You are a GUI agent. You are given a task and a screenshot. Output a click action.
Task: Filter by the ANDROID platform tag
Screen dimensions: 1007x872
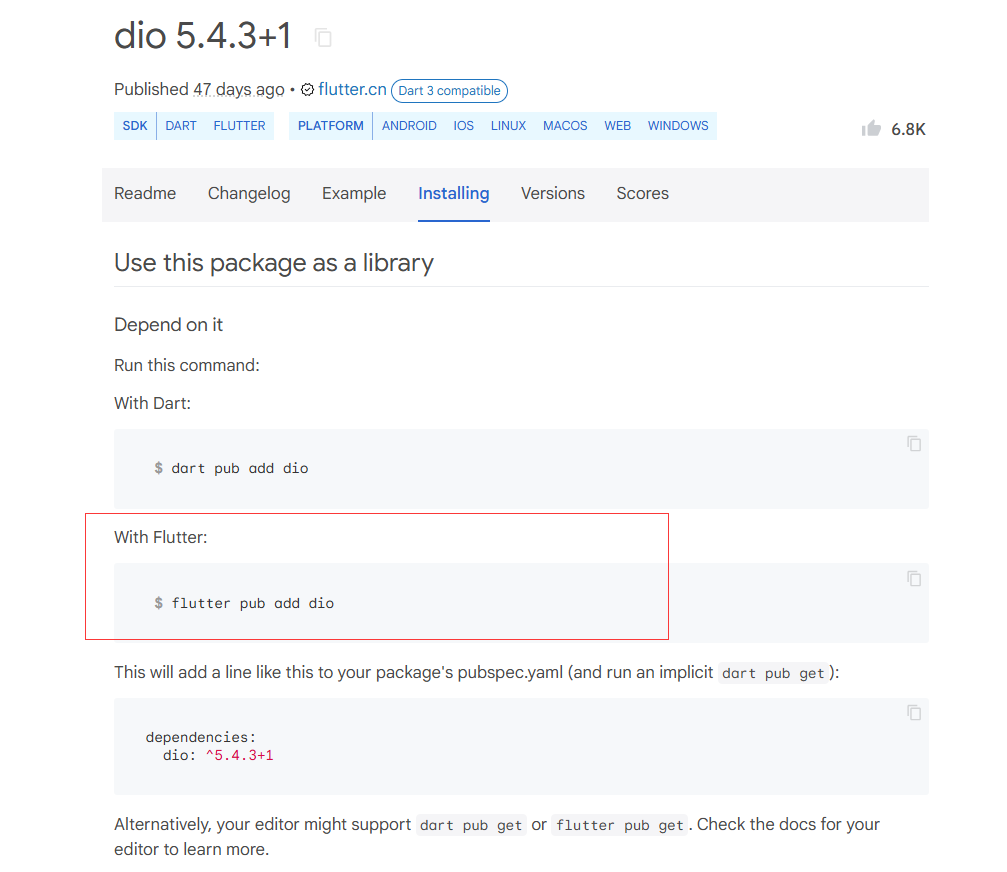tap(409, 126)
